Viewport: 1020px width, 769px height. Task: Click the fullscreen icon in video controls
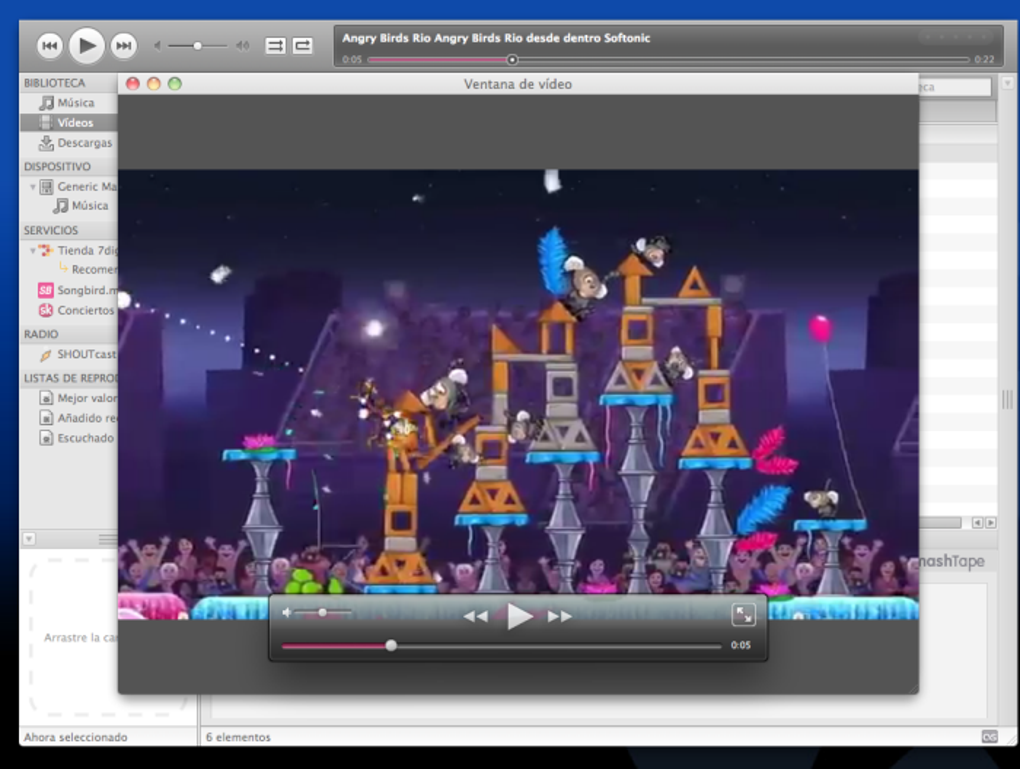[743, 615]
